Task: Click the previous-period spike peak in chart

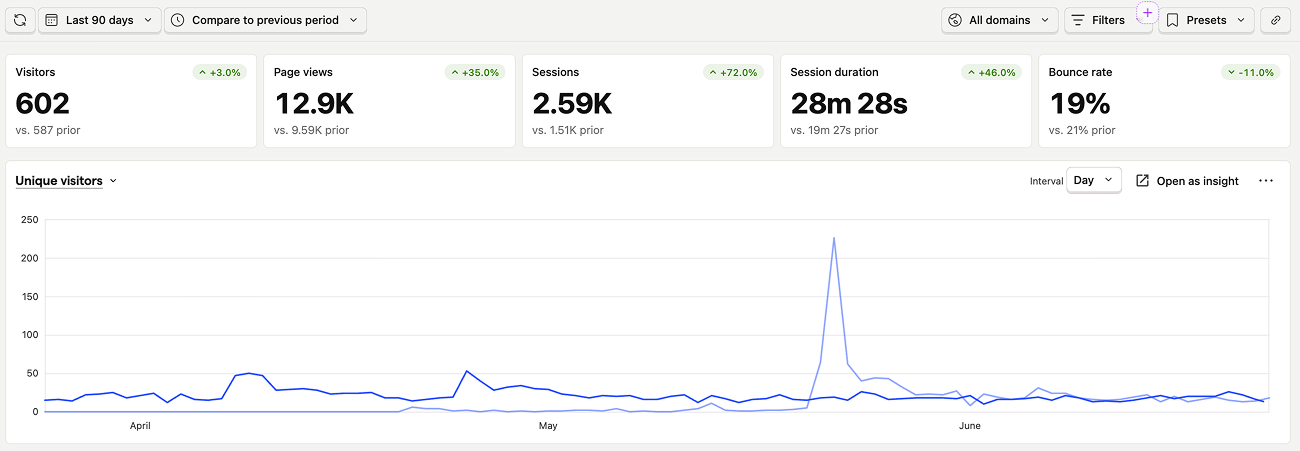Action: coord(834,238)
